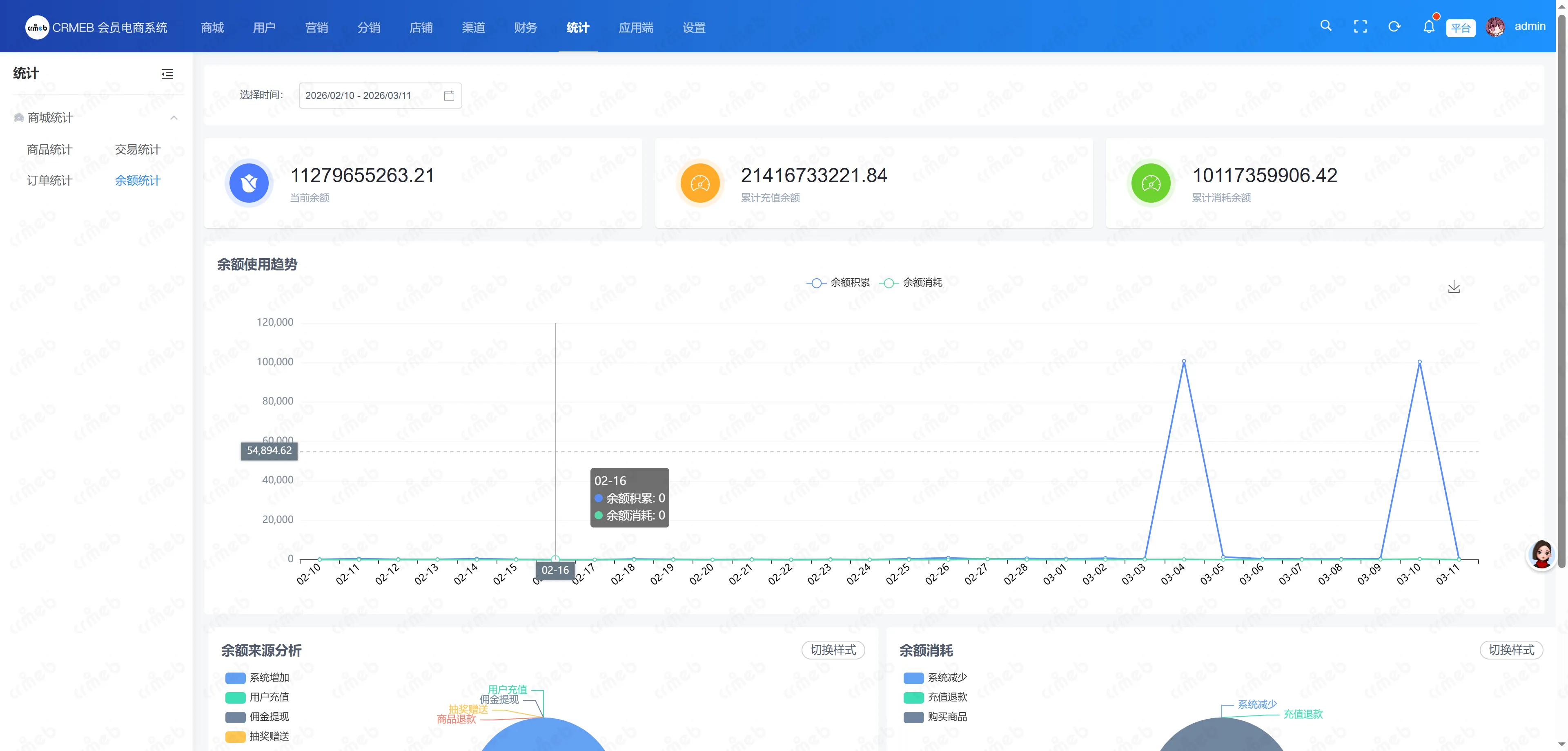Open the admin user menu
This screenshot has width=1568, height=751.
click(1530, 26)
